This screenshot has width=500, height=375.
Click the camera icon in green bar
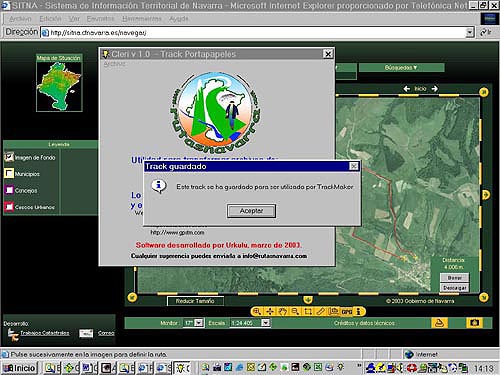[475, 323]
